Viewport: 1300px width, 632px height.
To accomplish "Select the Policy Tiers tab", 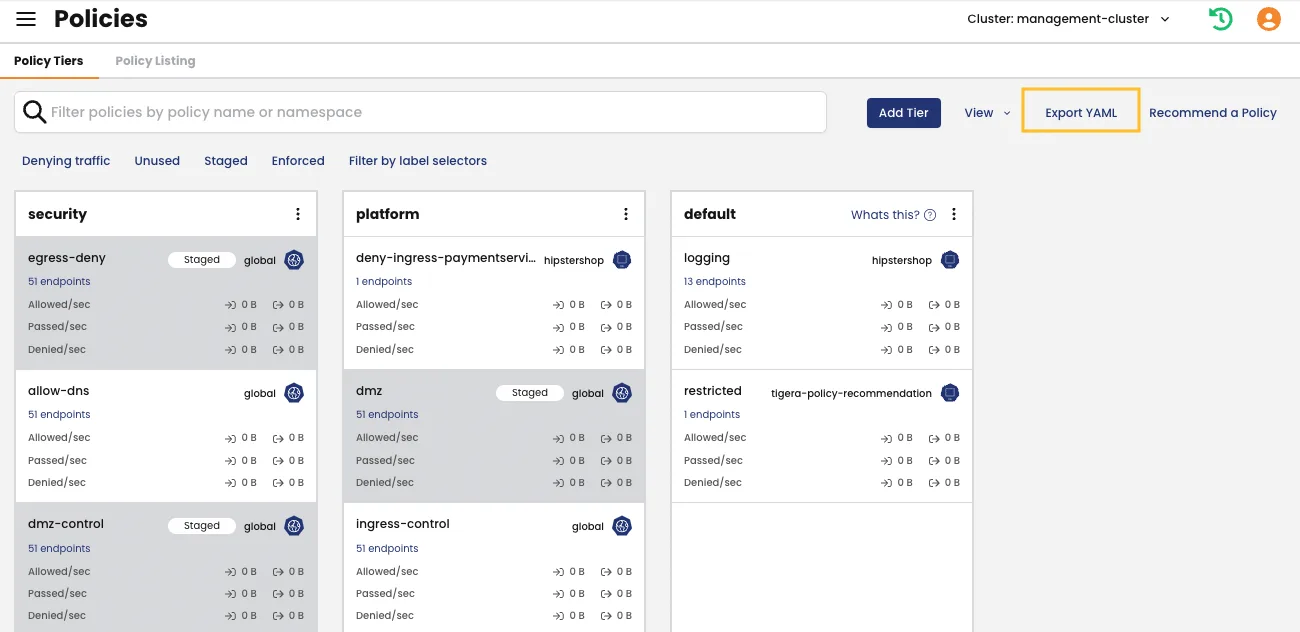I will click(x=49, y=60).
